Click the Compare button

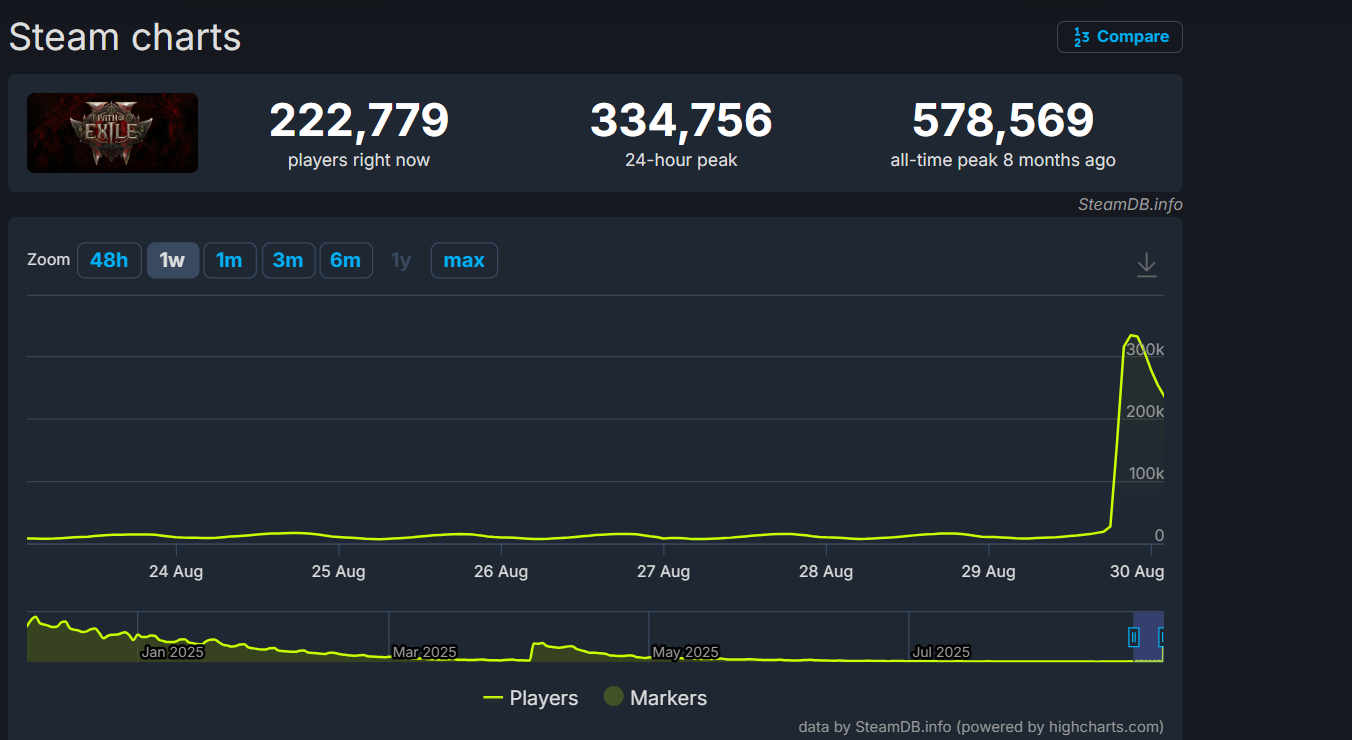pyautogui.click(x=1119, y=37)
